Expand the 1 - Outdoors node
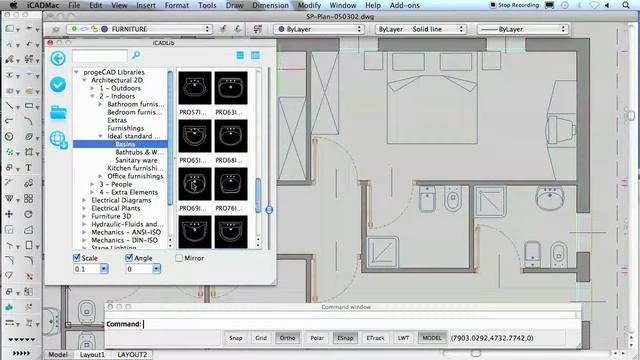 click(x=93, y=88)
